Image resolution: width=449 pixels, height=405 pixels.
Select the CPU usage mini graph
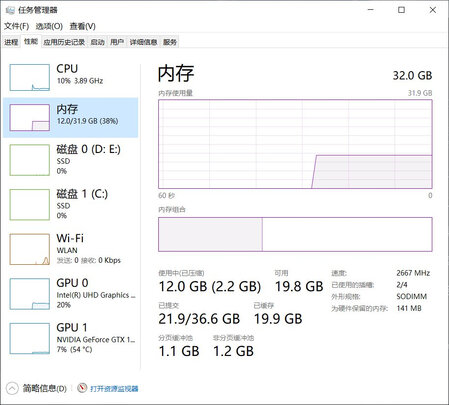click(x=30, y=77)
